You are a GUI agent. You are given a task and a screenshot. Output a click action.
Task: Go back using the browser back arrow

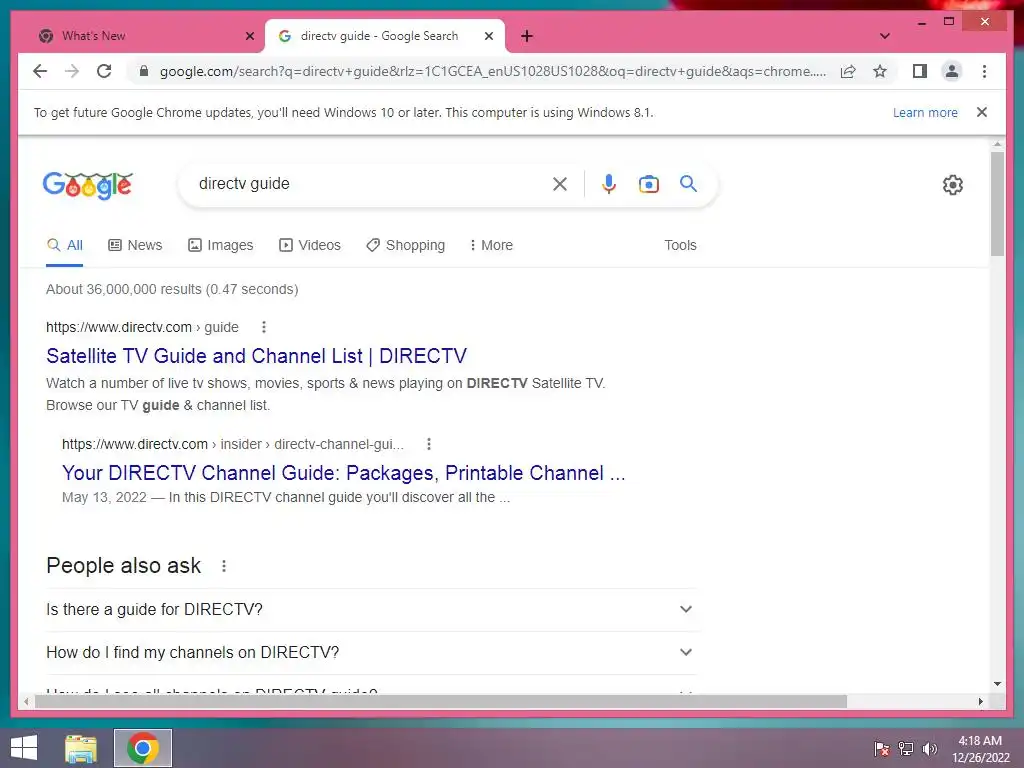coord(40,71)
